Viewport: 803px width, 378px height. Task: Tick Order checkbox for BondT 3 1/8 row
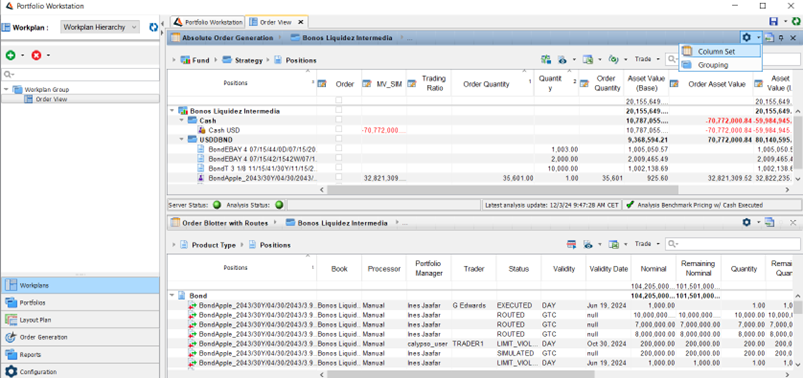(339, 167)
